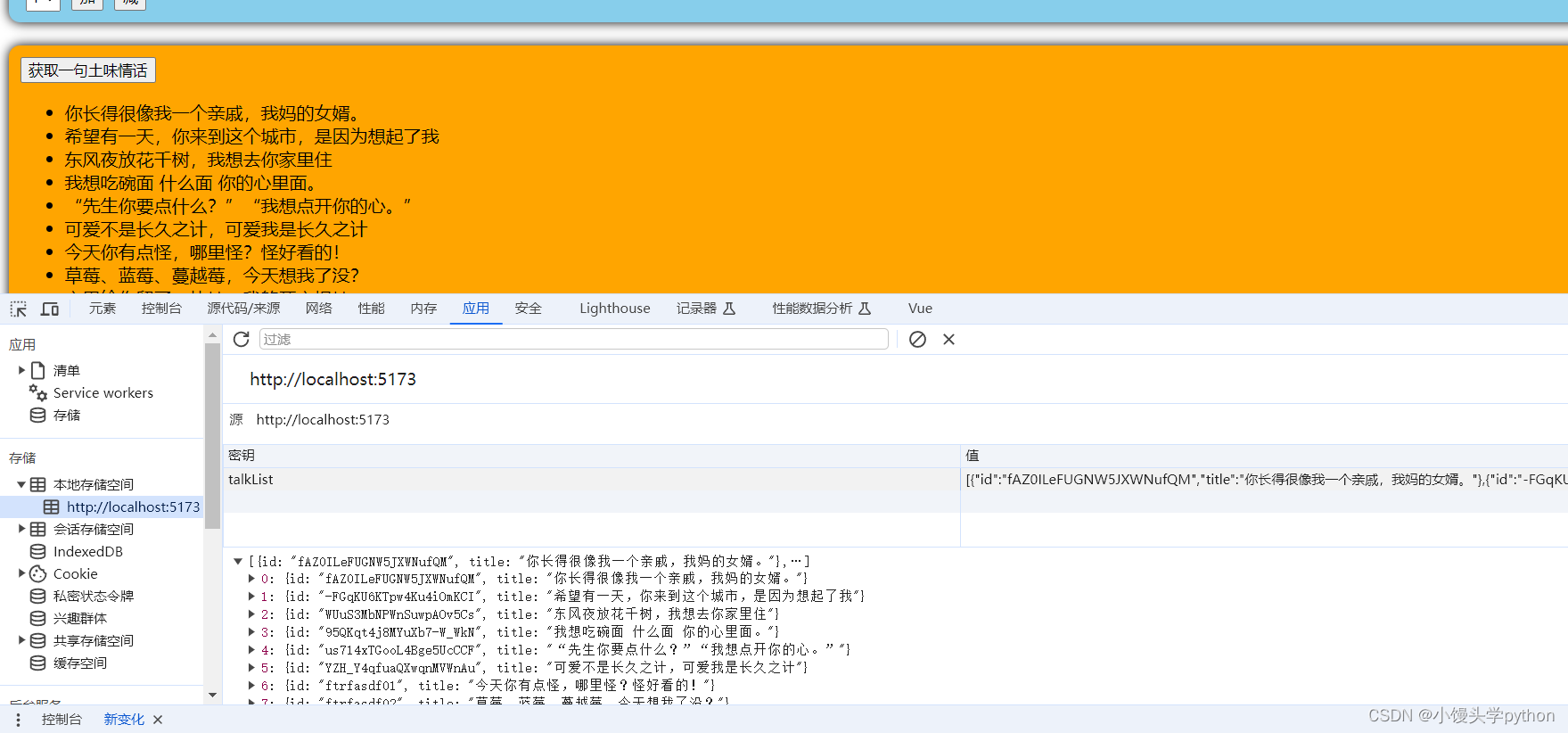Click the 清单 document icon
Viewport: 1568px width, 733px height.
click(x=37, y=370)
